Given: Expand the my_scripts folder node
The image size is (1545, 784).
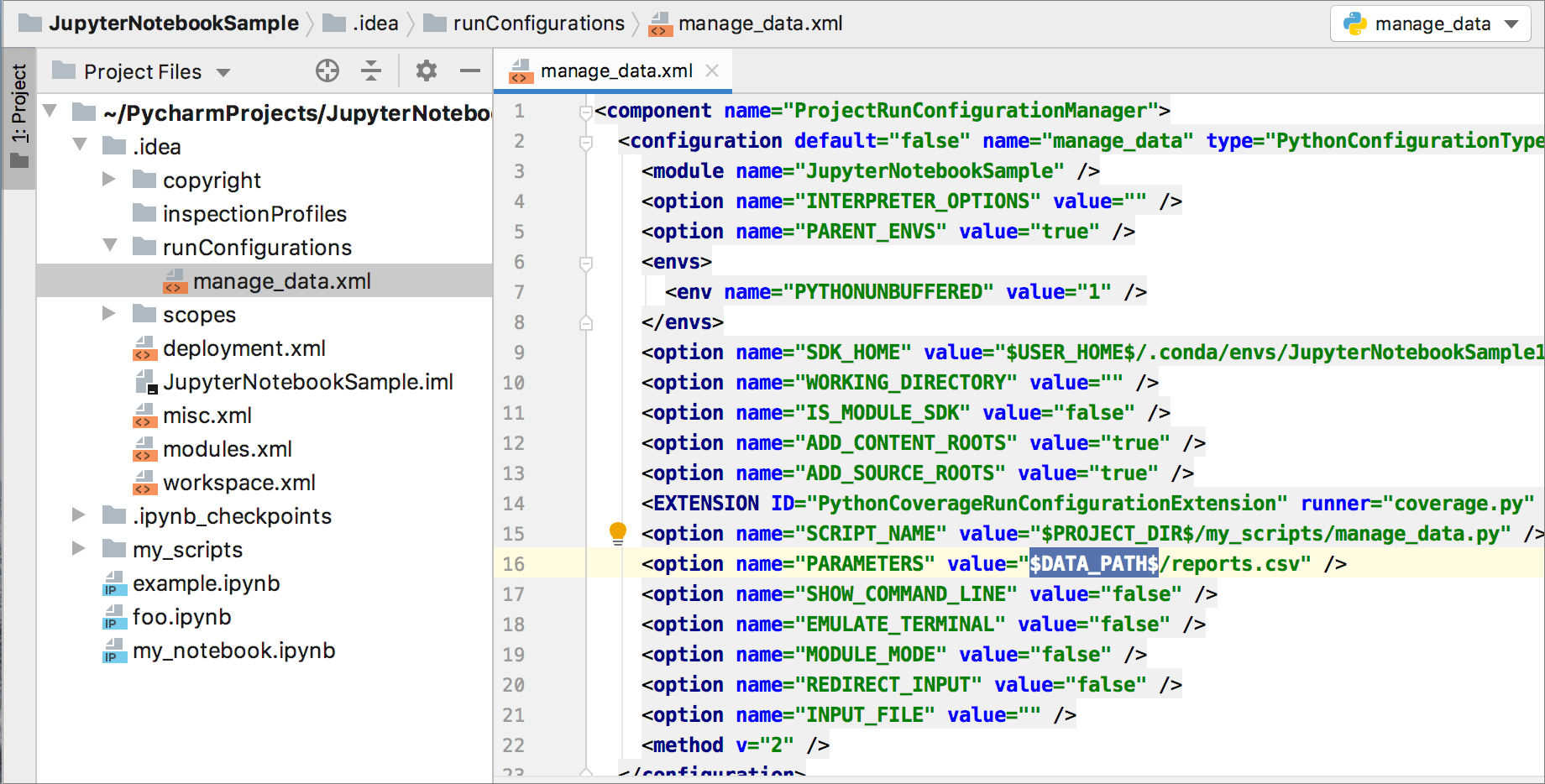Looking at the screenshot, I should [x=79, y=549].
